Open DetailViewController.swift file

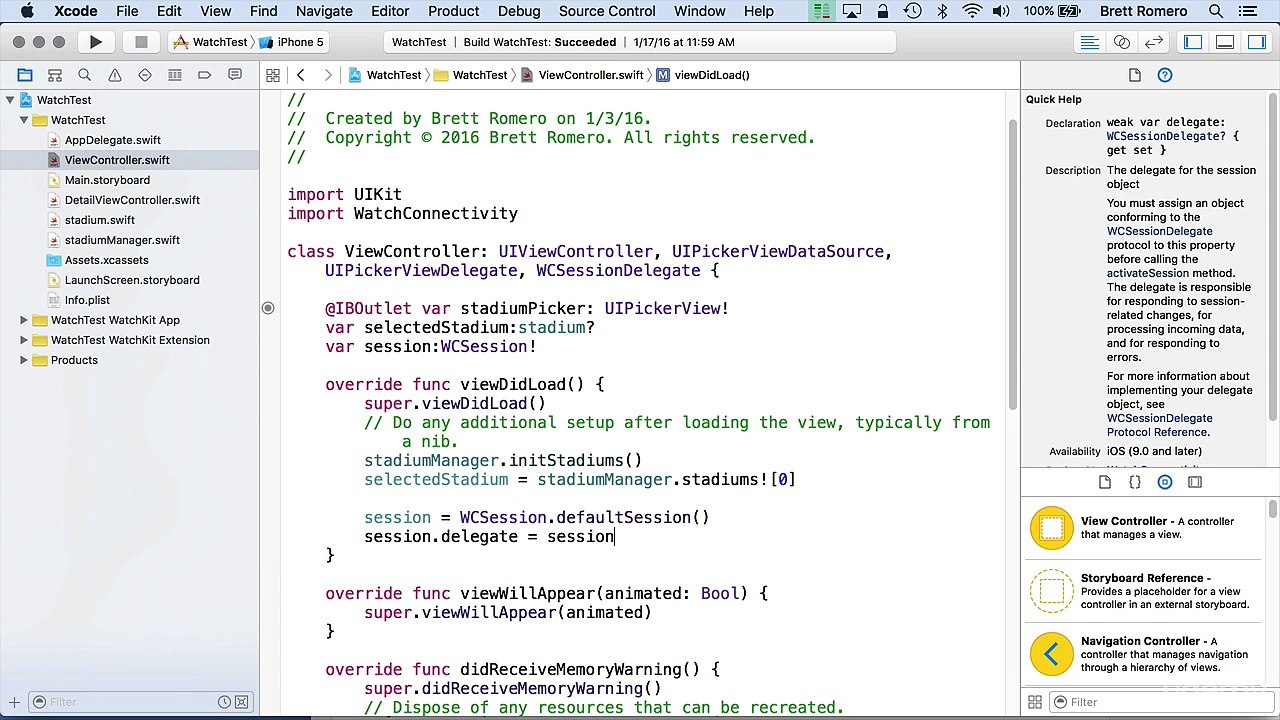(132, 200)
